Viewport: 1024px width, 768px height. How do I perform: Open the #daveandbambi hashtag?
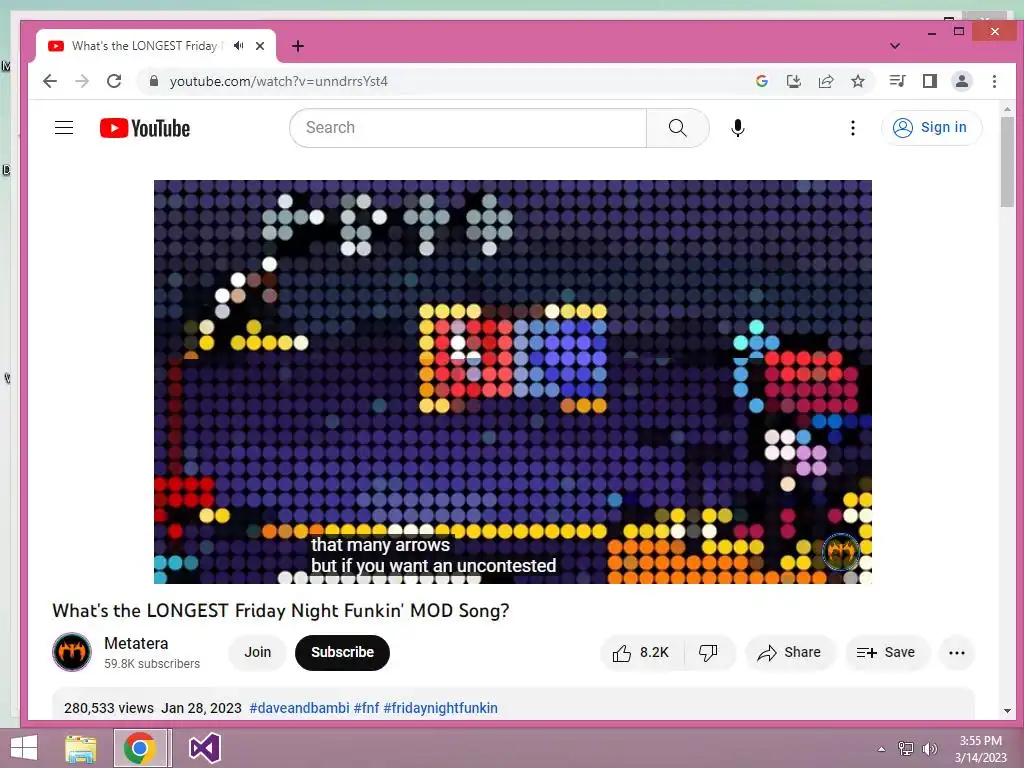(x=299, y=708)
